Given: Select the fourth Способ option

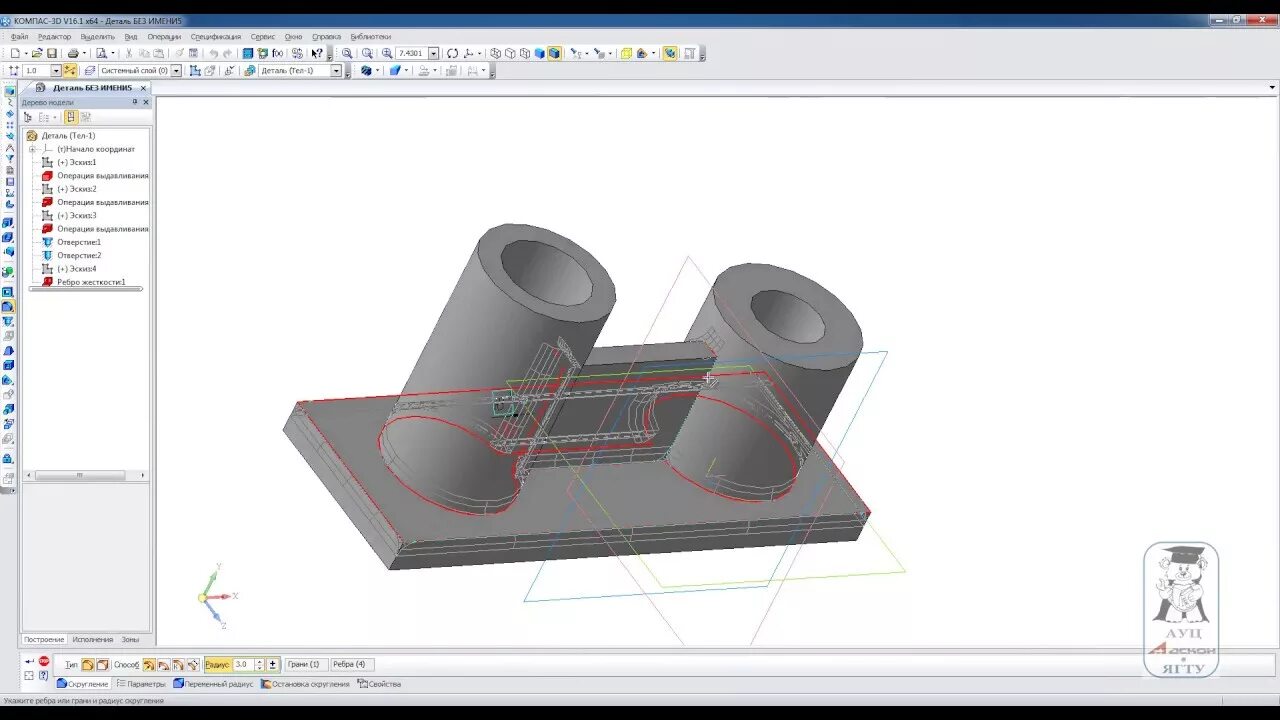Looking at the screenshot, I should tap(193, 664).
